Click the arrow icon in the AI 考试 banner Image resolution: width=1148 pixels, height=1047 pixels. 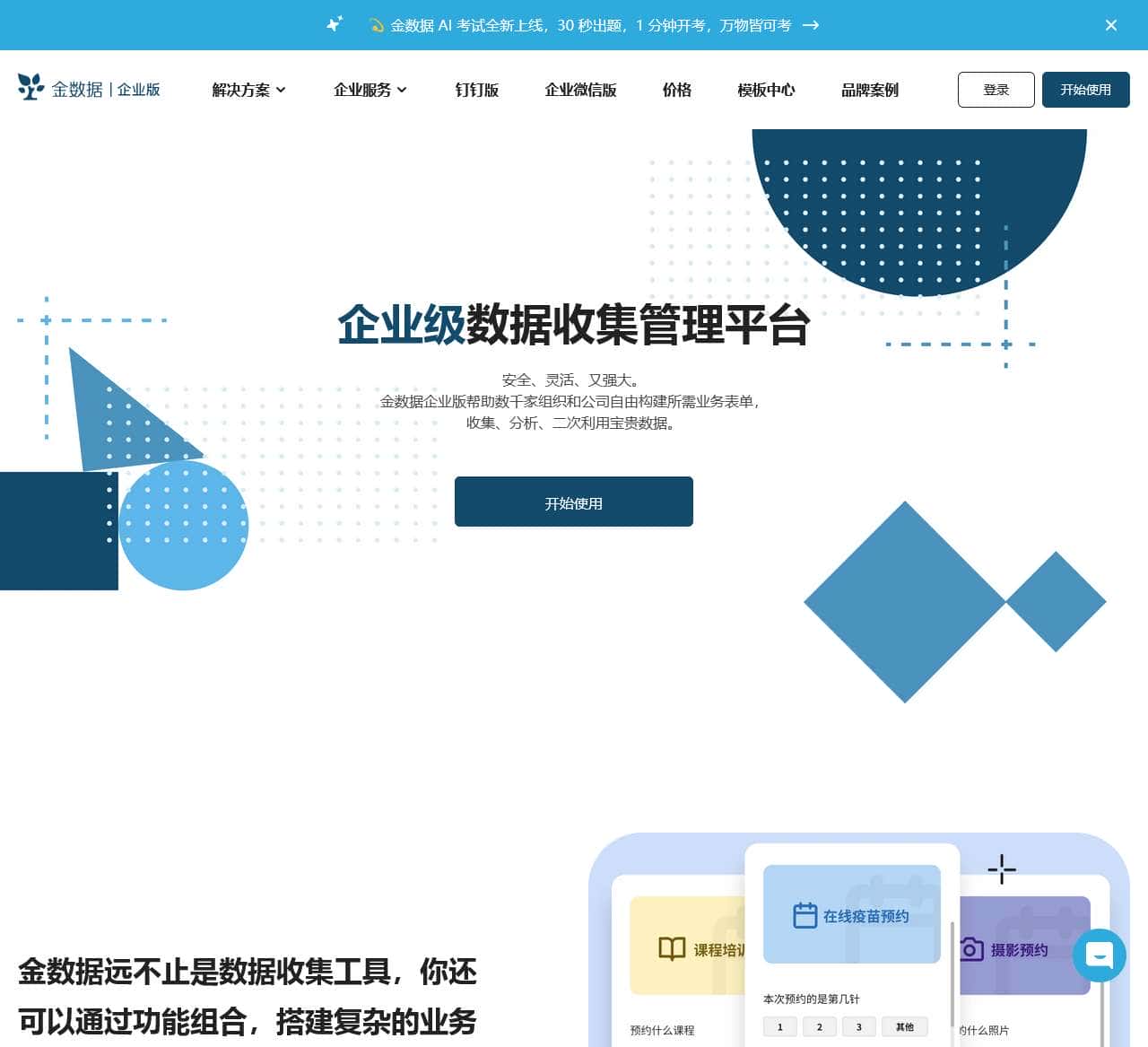coord(811,25)
